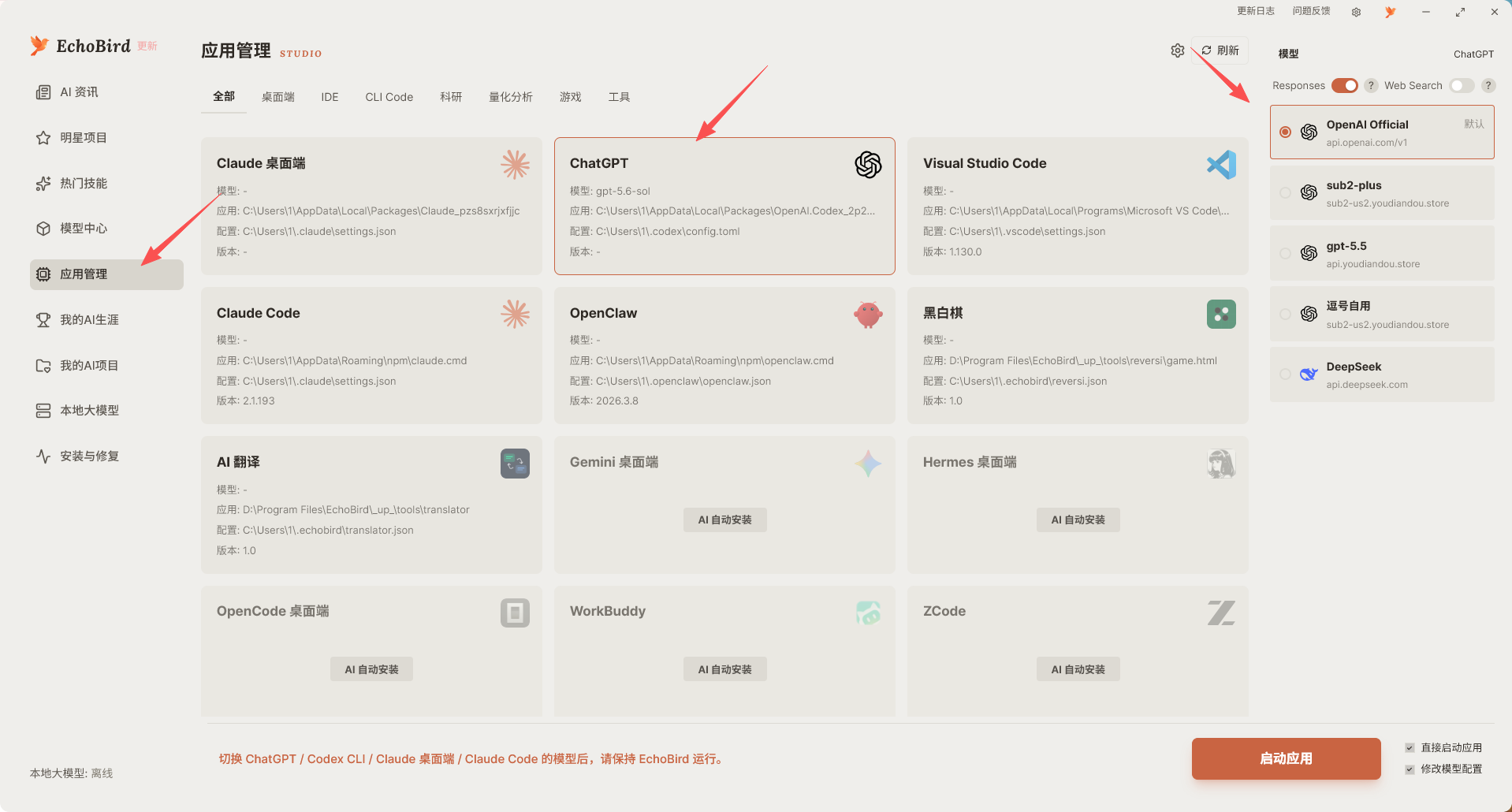Image resolution: width=1512 pixels, height=812 pixels.
Task: Click AI 自动安装 for Hermes 桌面端
Action: tap(1078, 520)
